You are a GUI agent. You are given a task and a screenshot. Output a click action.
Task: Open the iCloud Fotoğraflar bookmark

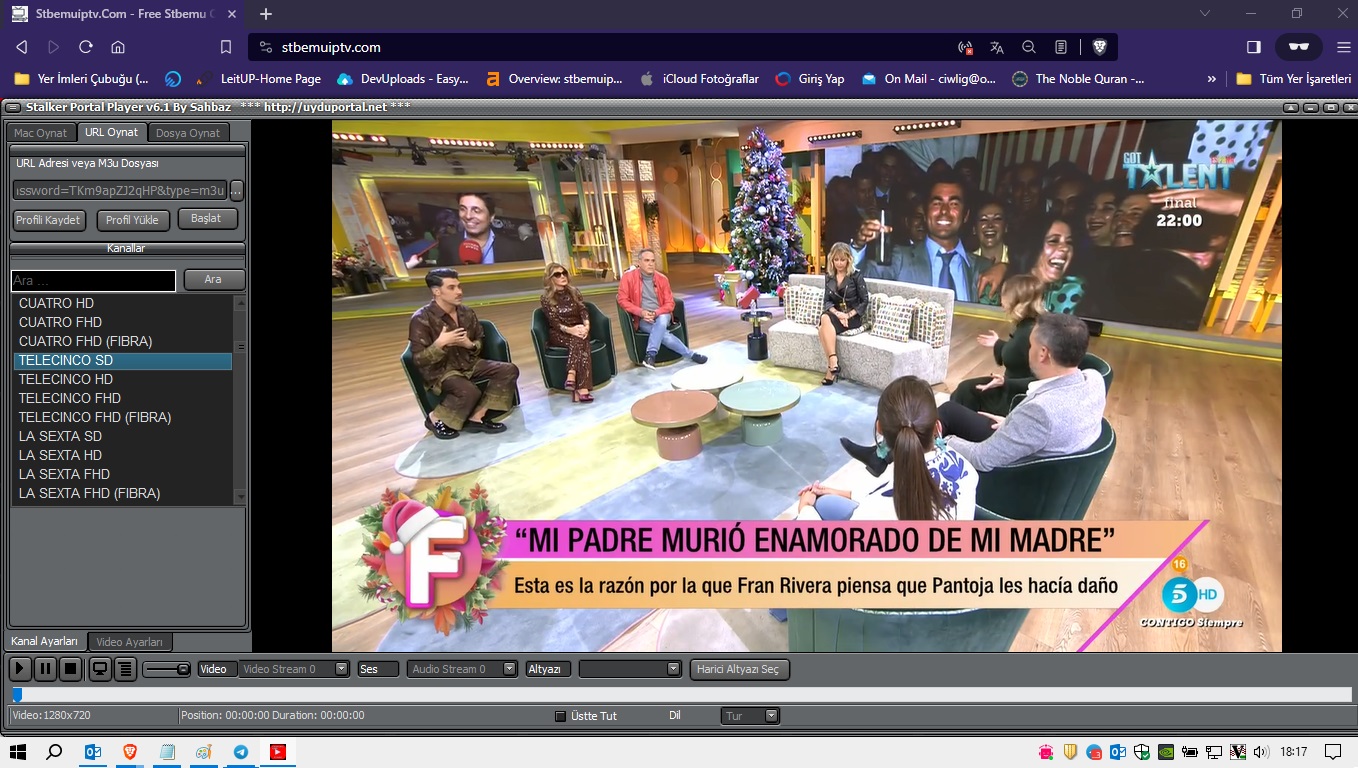coord(699,79)
